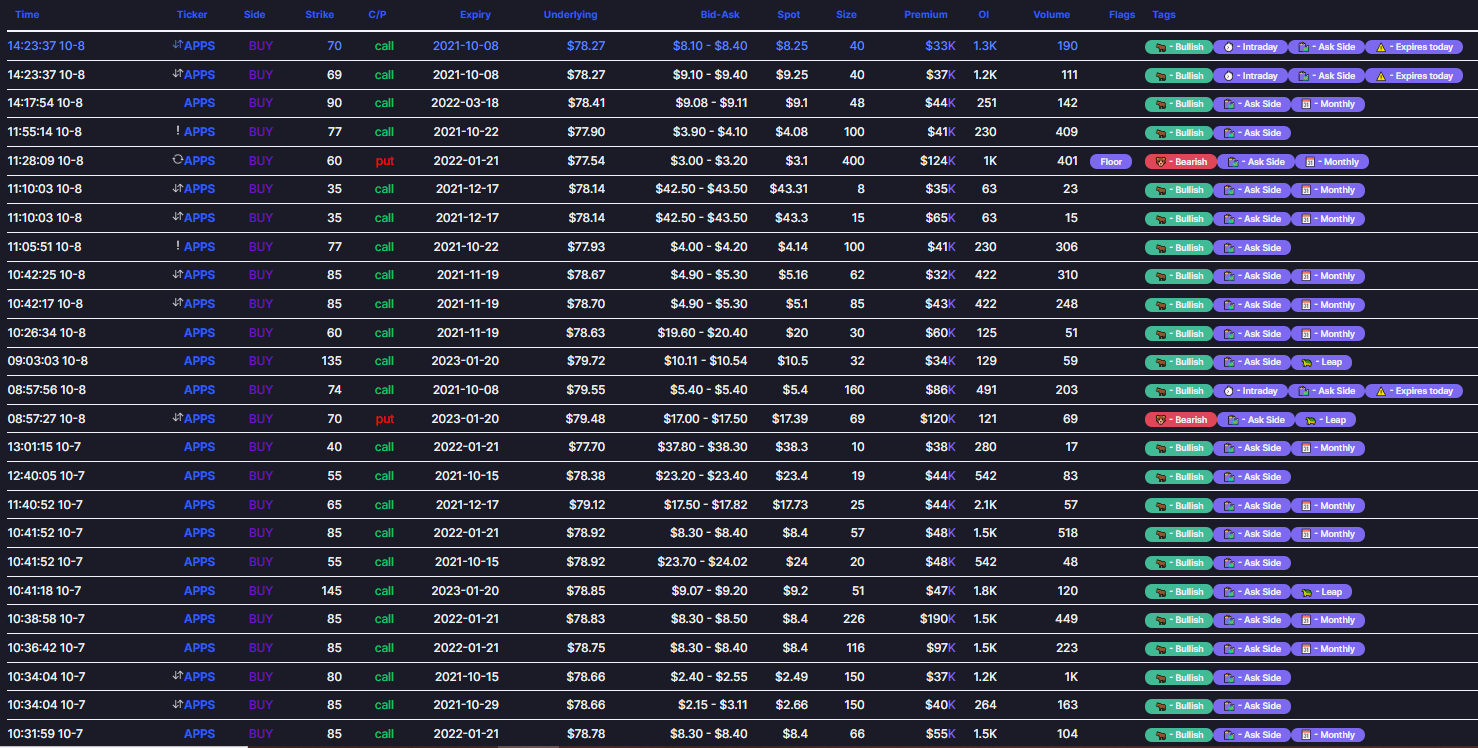Open the APPS ticker link in the 10:38:58 row
Viewport: 1478px width, 748px height.
pos(199,619)
